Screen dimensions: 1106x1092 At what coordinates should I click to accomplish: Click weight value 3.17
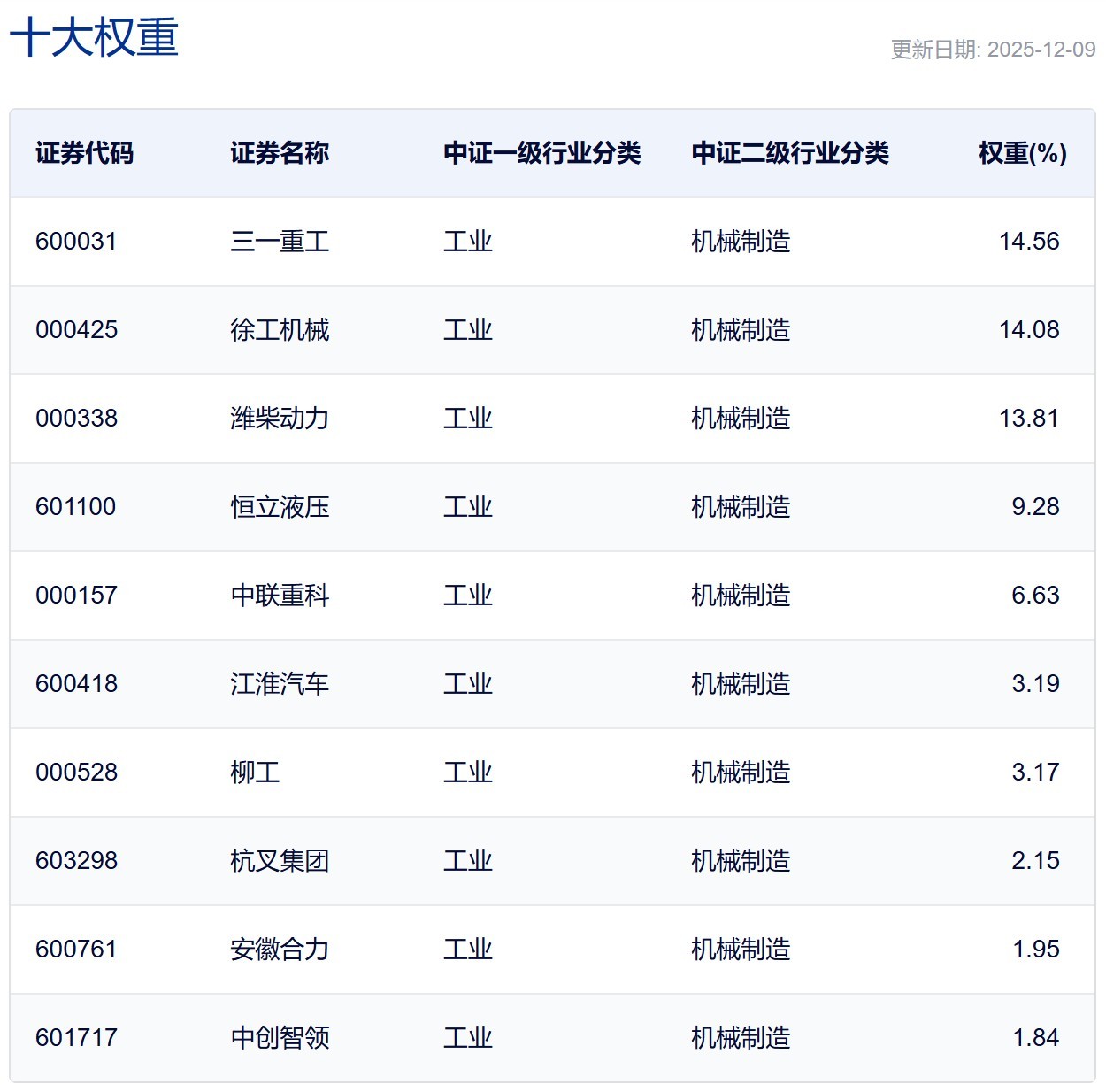tap(1035, 773)
